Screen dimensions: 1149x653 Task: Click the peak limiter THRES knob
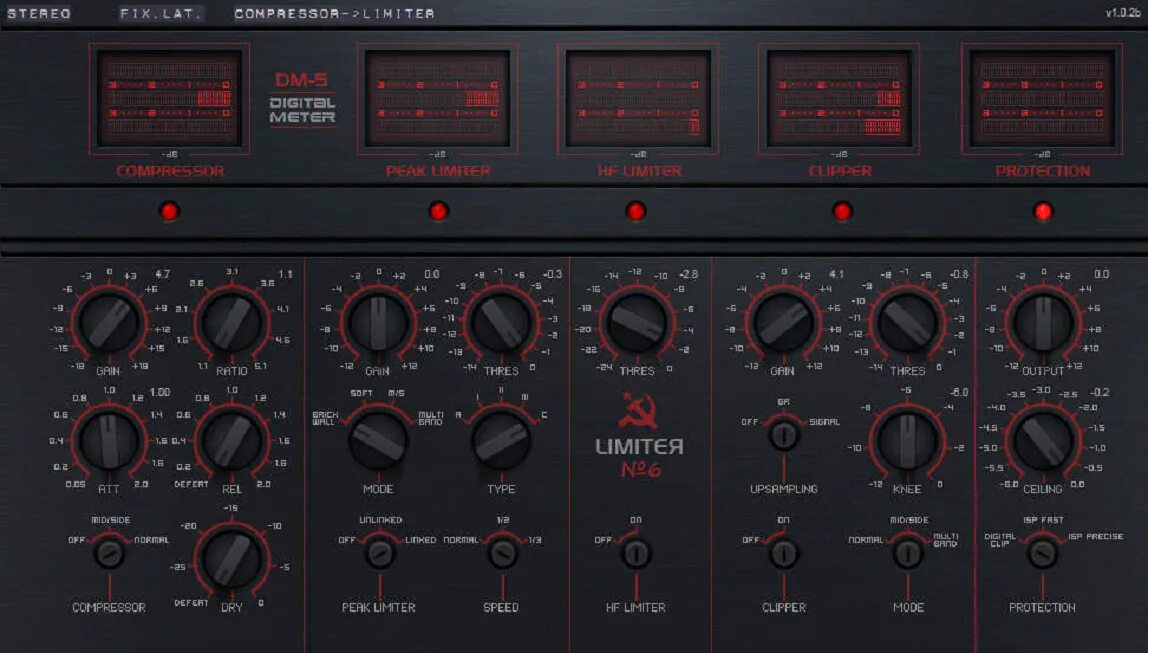tap(501, 323)
